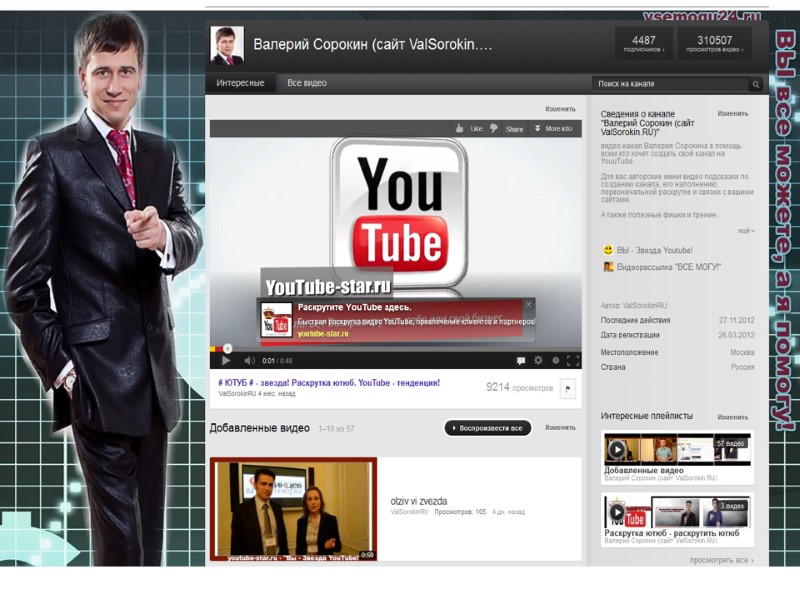800x600 pixels.
Task: Open the player settings gear
Action: [x=538, y=360]
